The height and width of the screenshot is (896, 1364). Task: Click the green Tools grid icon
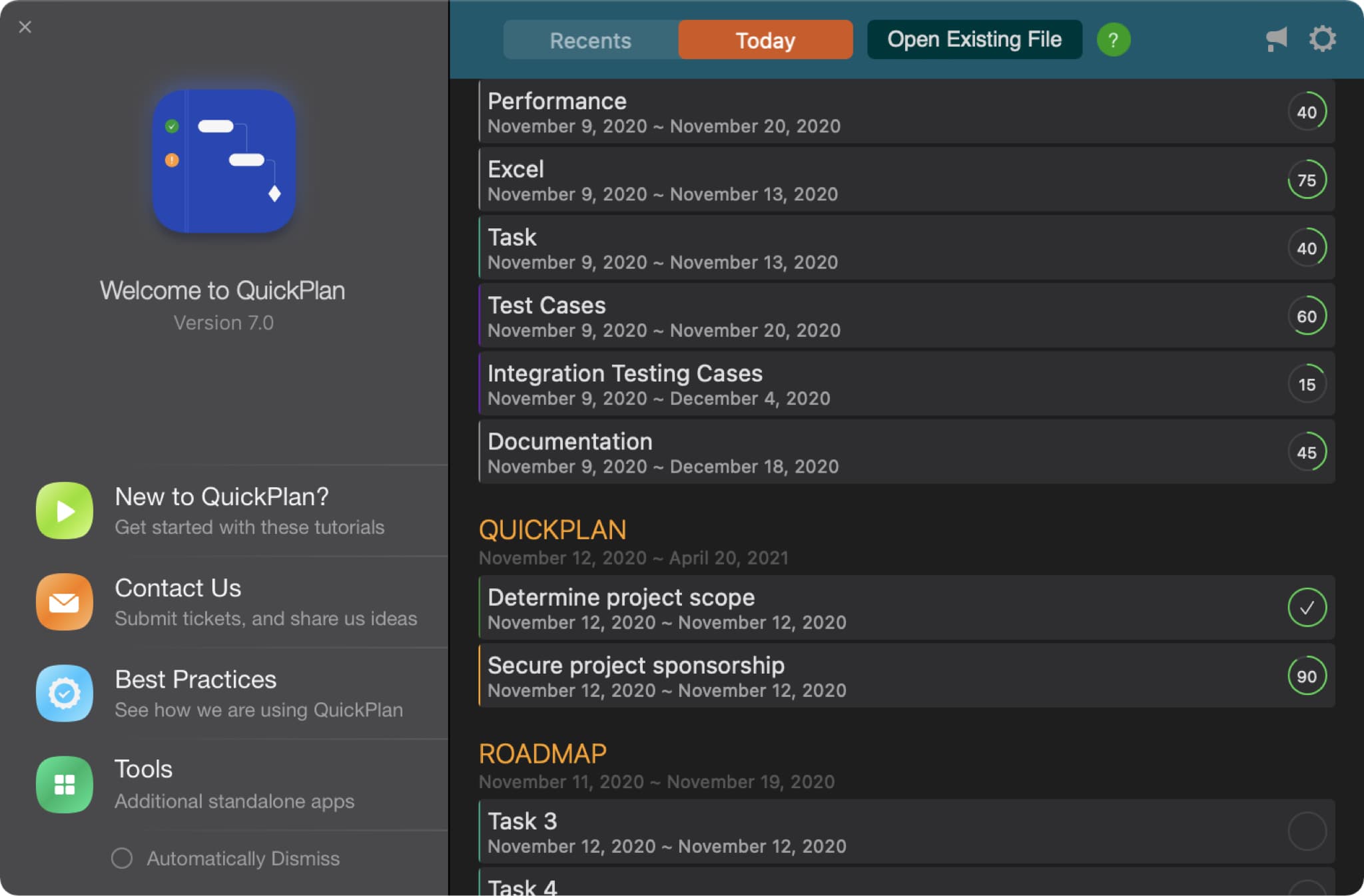point(65,784)
